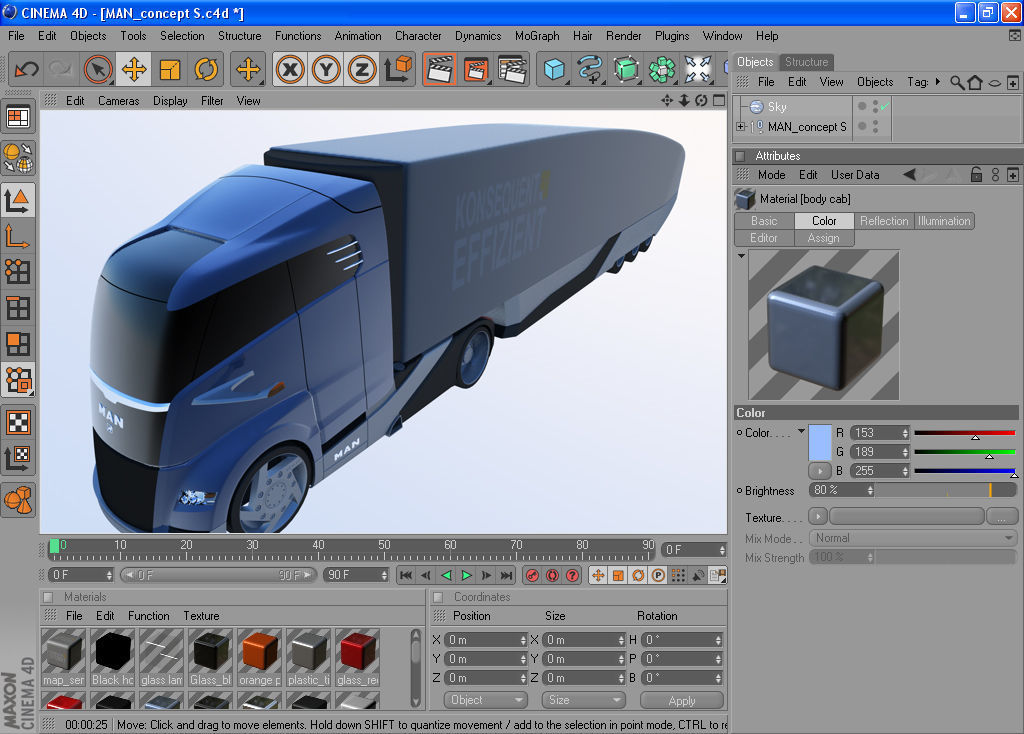Add a Cube primitive object
The height and width of the screenshot is (734, 1024).
tap(554, 69)
